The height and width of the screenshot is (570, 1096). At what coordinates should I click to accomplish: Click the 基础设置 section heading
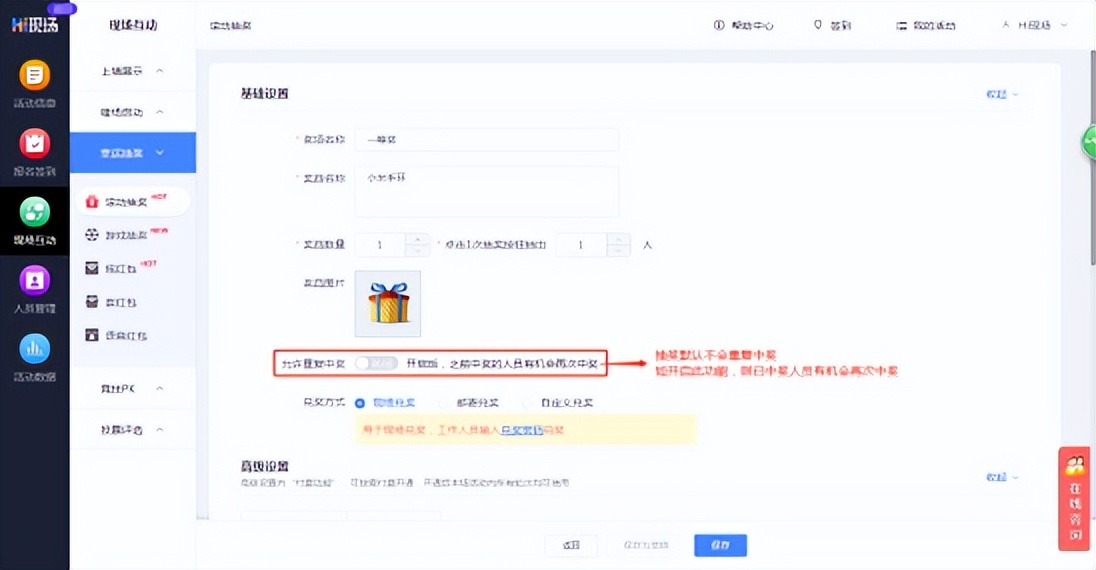tap(265, 93)
